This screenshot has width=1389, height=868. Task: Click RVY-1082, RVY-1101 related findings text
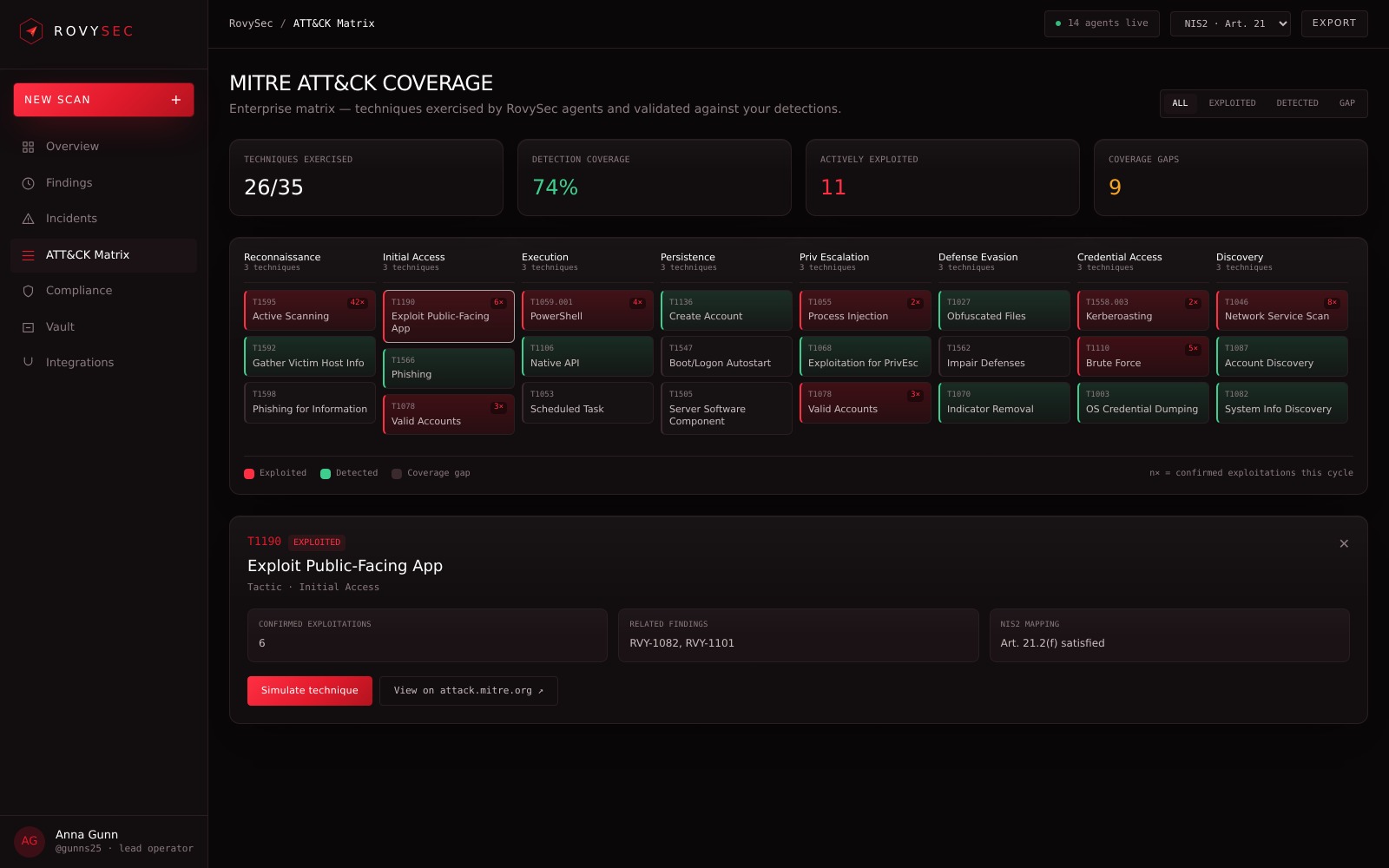tap(681, 643)
